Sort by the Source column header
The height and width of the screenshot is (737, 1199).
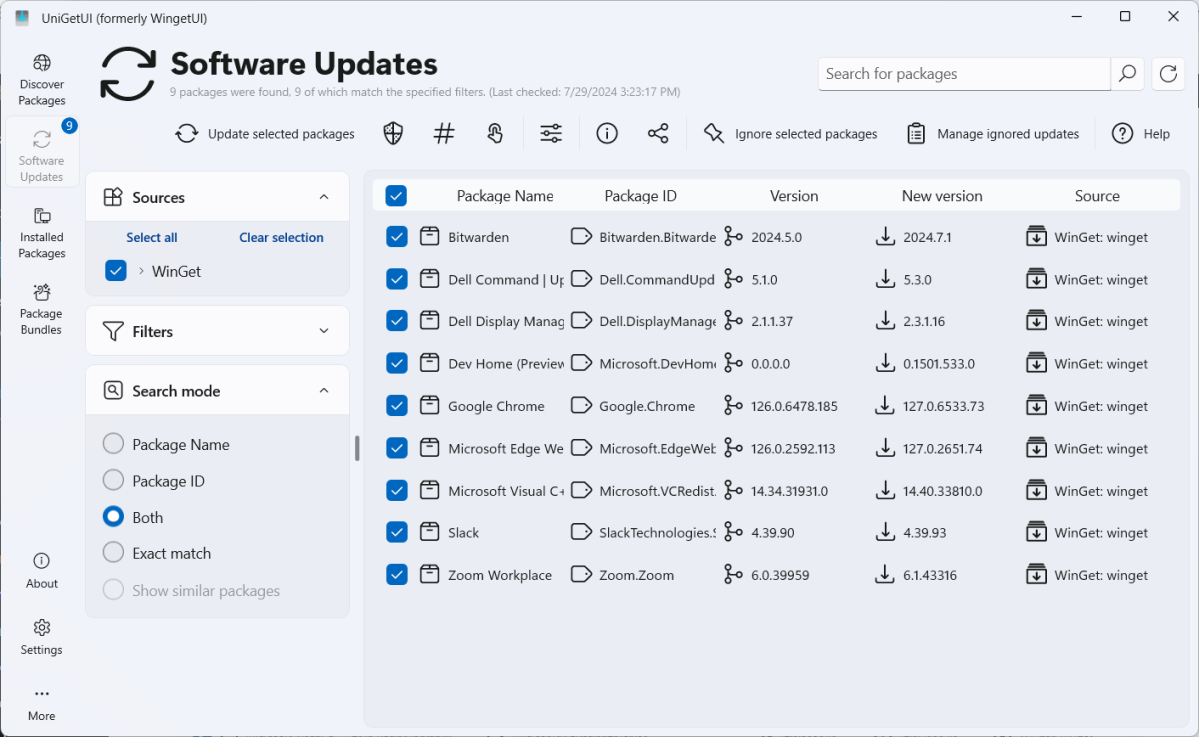pyautogui.click(x=1097, y=196)
